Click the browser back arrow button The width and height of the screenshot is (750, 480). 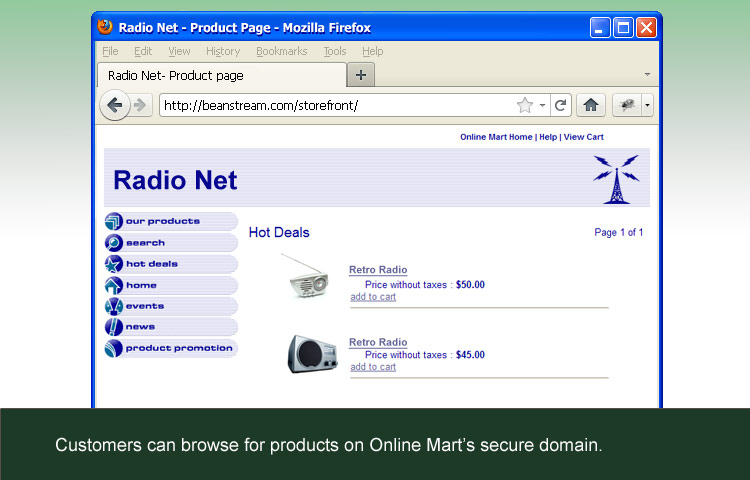[115, 105]
